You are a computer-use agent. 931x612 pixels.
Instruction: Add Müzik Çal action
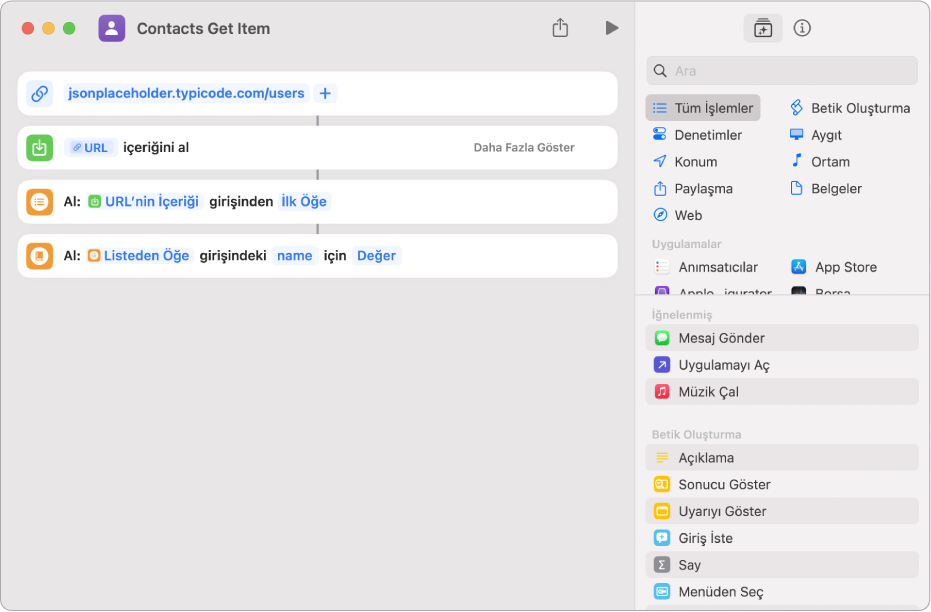782,392
